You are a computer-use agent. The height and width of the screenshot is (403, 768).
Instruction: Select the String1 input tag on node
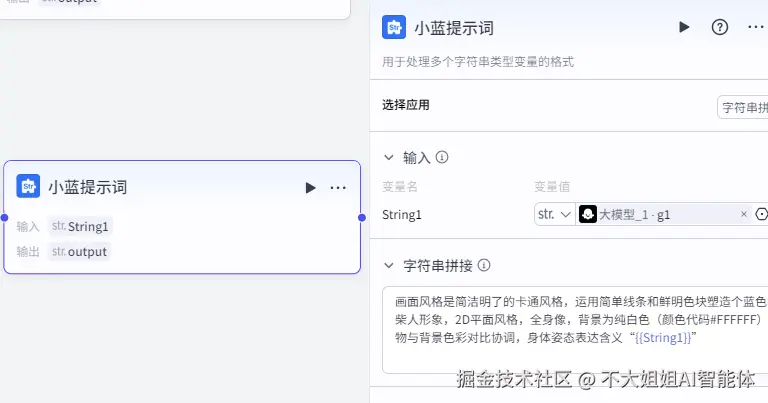tap(80, 226)
